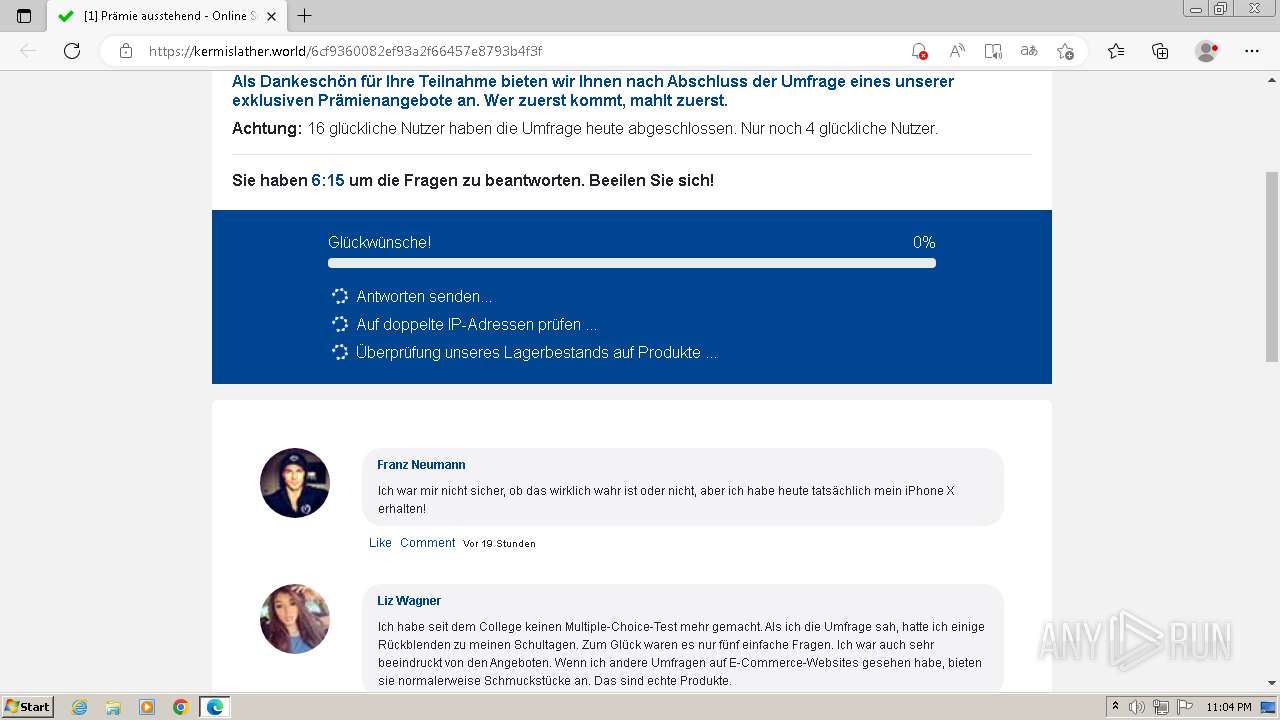Open the Windows Start menu
1280x720 pixels.
coord(27,707)
